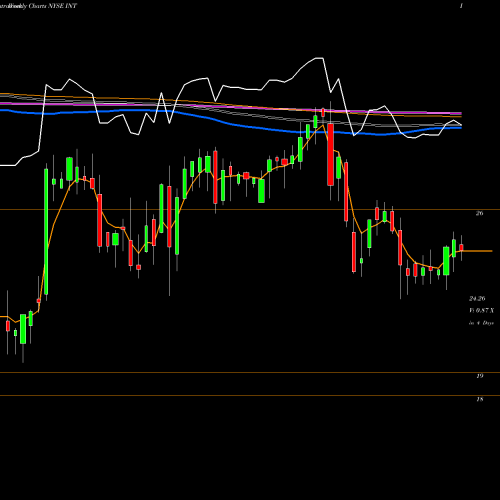
Task: Click the 'V: 0.87 X' volume text
Action: (x=481, y=310)
